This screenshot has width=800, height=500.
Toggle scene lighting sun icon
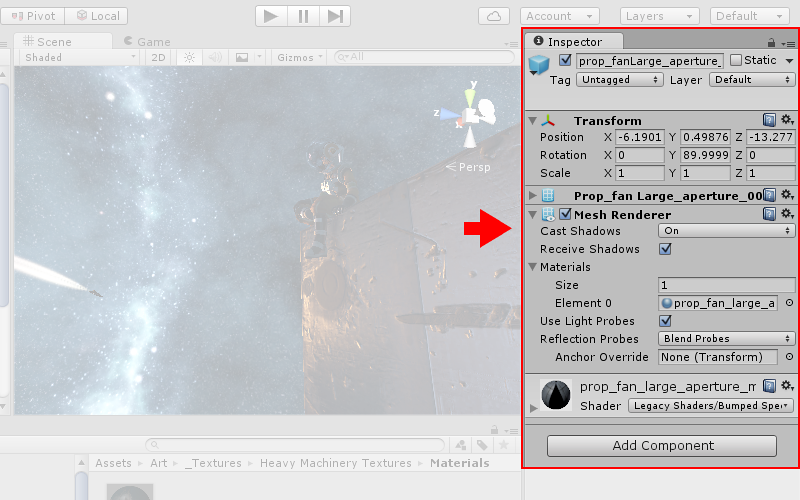tap(189, 58)
